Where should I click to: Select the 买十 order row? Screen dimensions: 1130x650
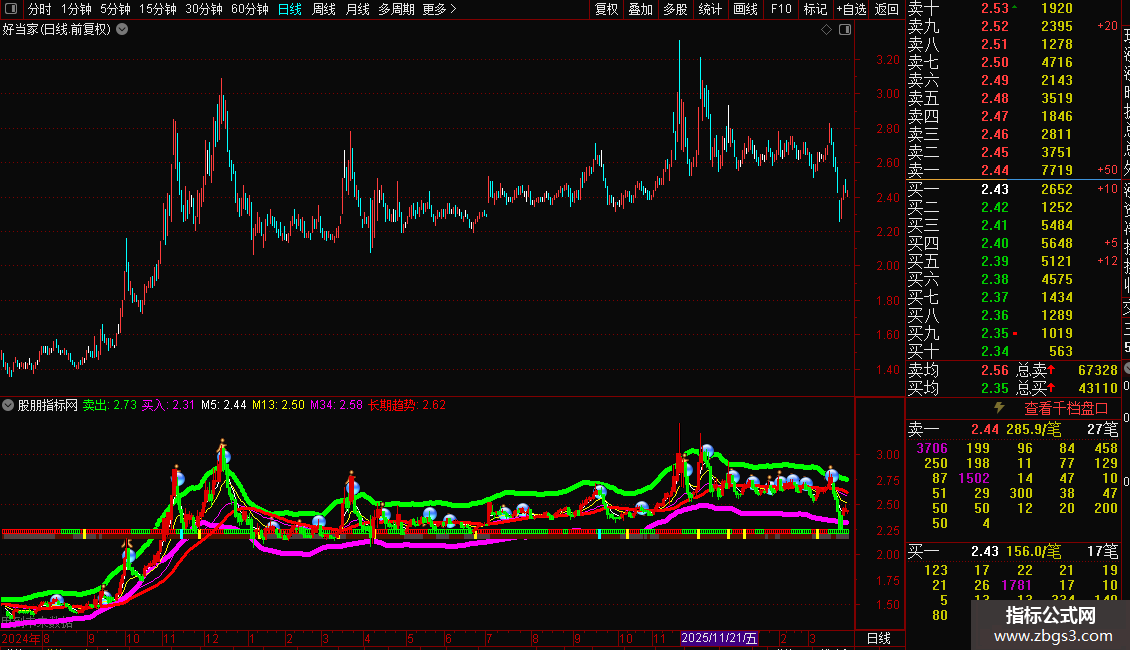pyautogui.click(x=1013, y=352)
